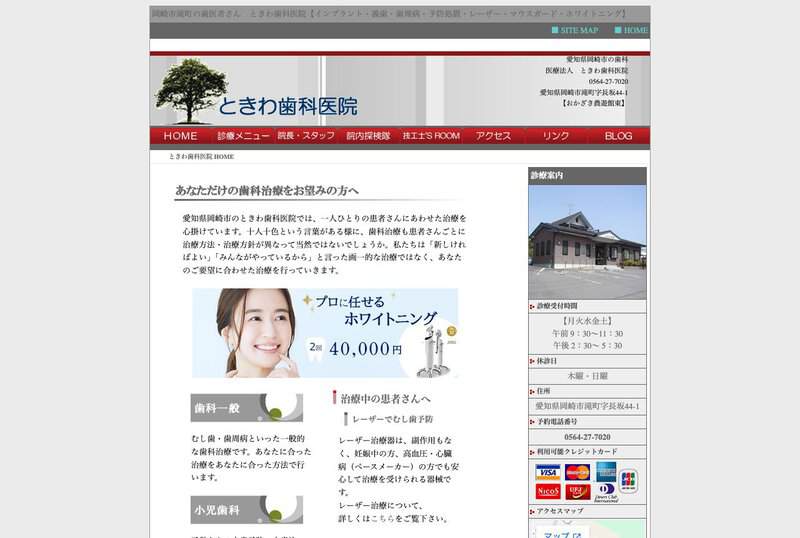Select HOME in the red navigation bar

[x=181, y=136]
